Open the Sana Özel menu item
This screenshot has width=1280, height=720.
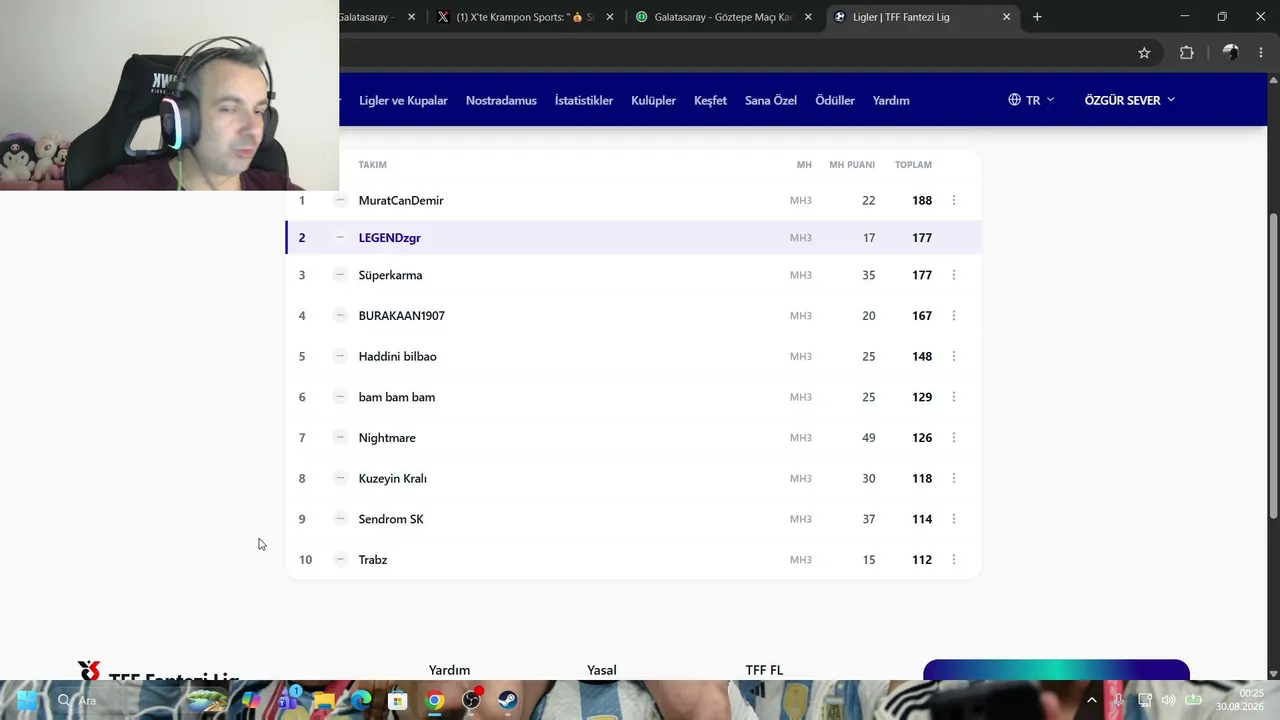[771, 100]
